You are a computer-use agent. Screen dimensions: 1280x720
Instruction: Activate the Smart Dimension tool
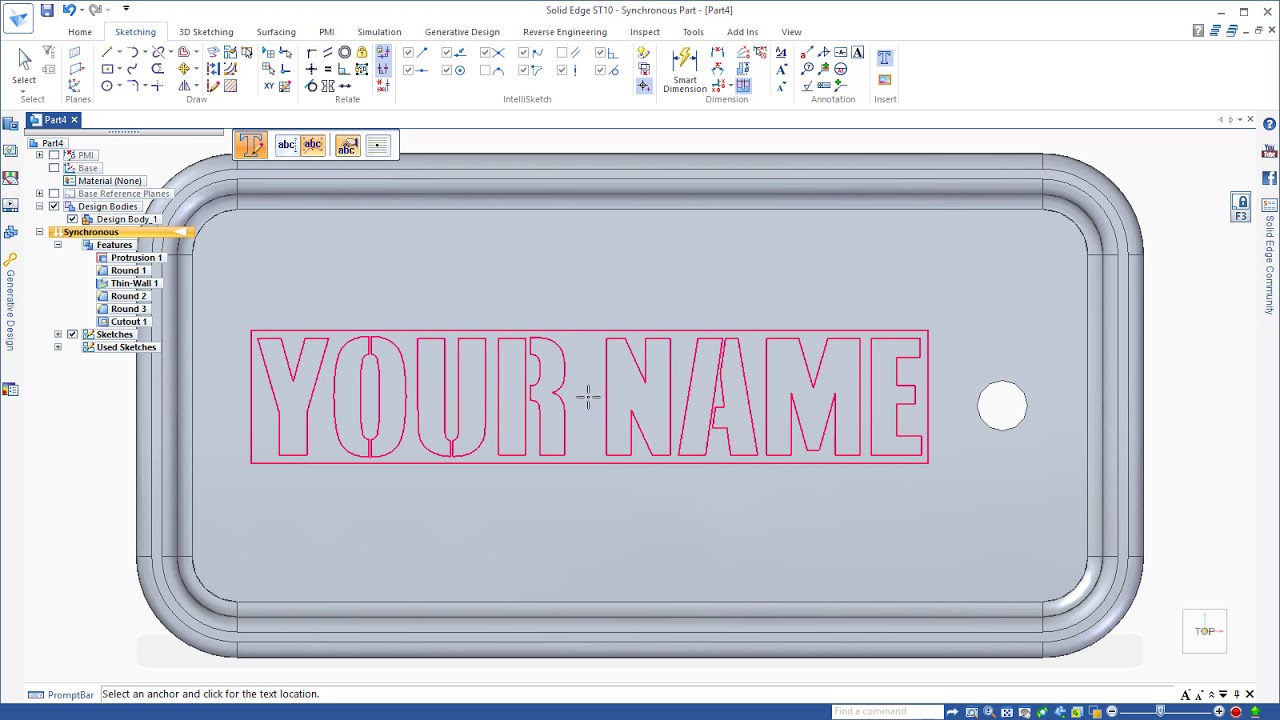pos(685,69)
